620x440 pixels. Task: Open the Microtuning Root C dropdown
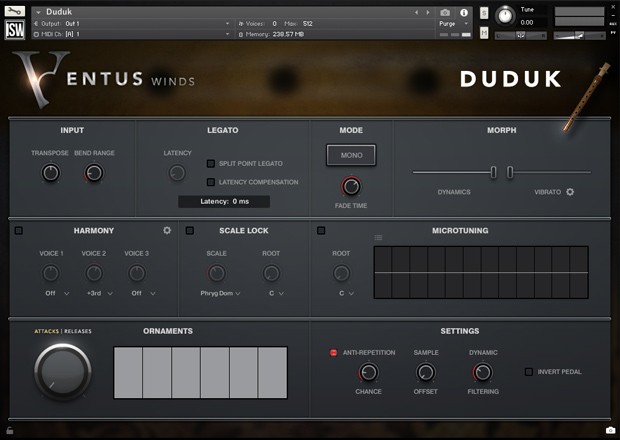point(346,293)
